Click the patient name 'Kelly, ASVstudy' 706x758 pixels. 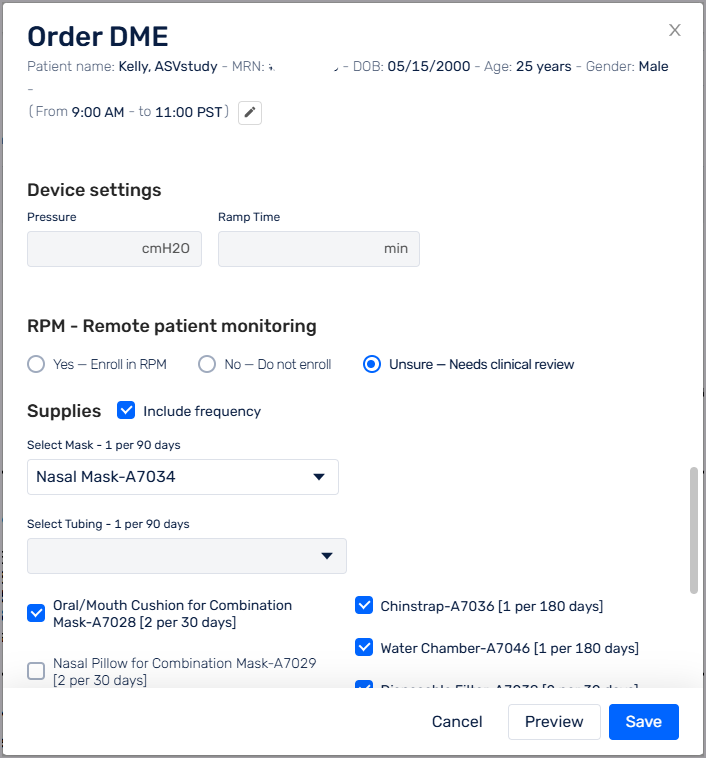tap(168, 66)
